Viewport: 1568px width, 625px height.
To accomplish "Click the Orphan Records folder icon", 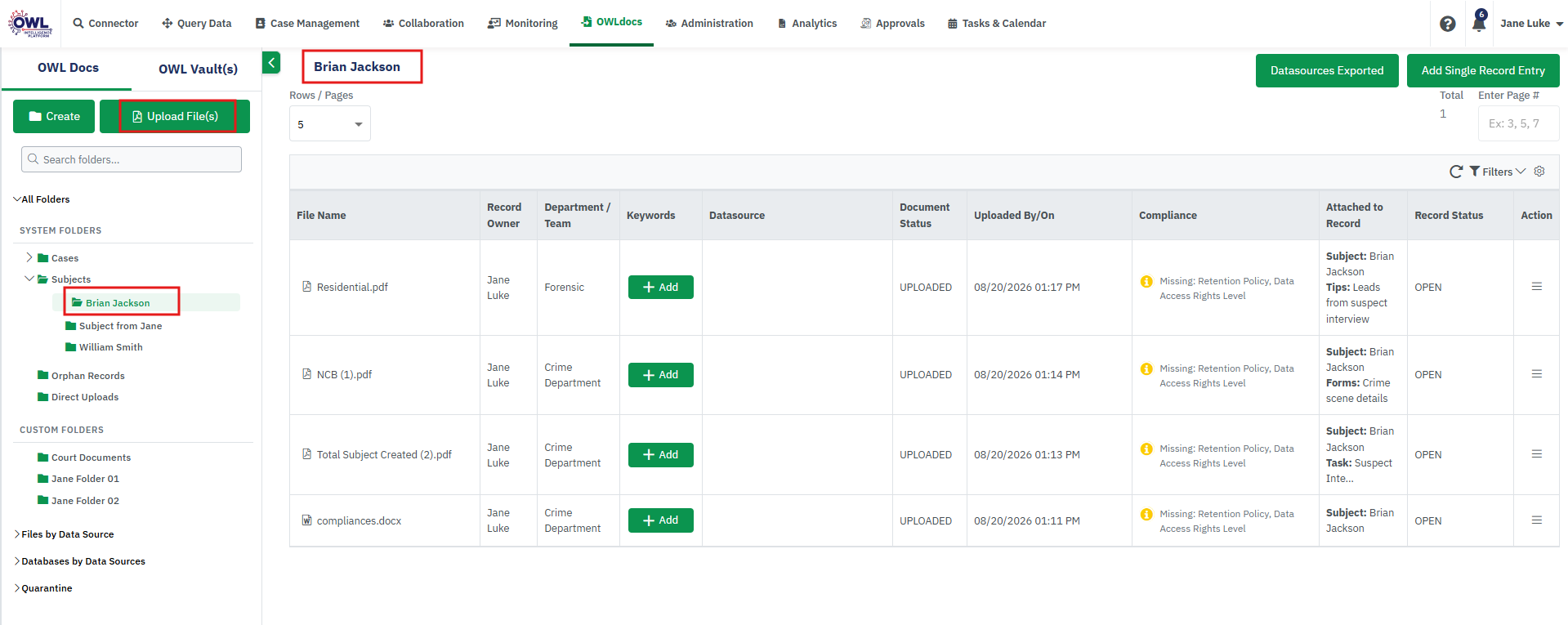I will (43, 376).
